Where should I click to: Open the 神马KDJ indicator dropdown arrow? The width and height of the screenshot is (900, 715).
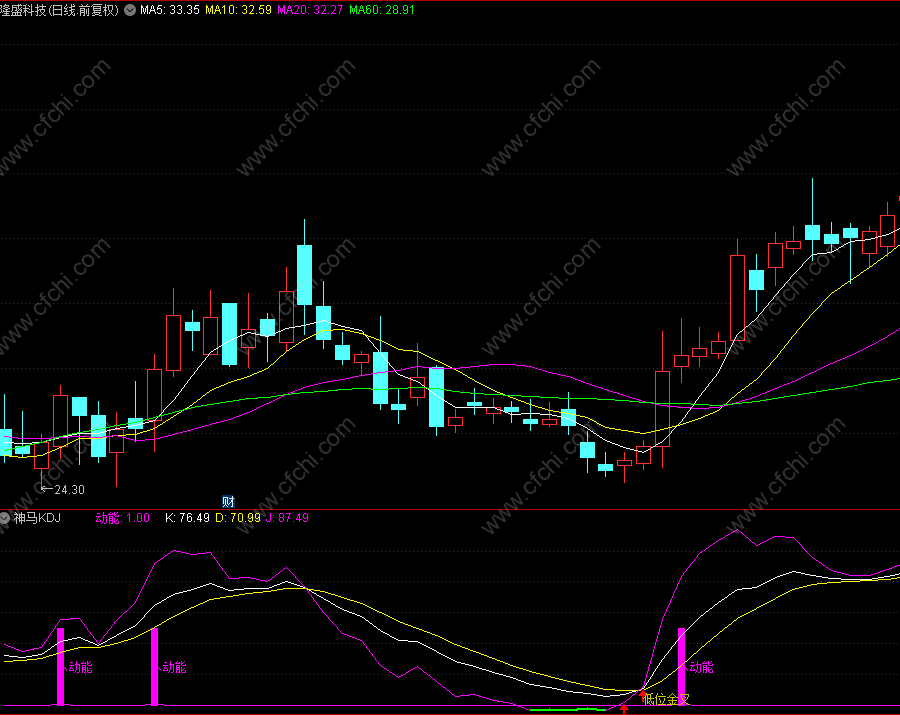pos(4,518)
